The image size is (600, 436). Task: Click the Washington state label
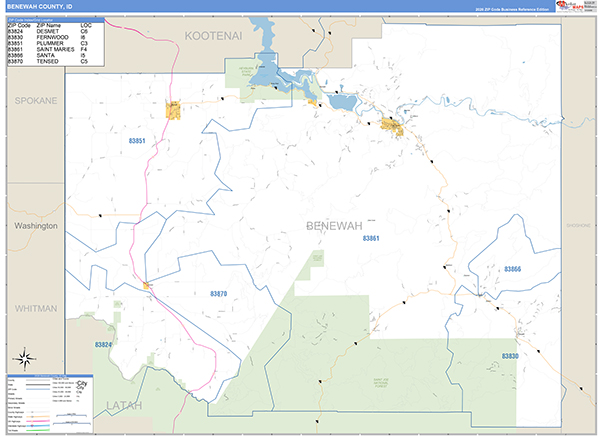36,226
